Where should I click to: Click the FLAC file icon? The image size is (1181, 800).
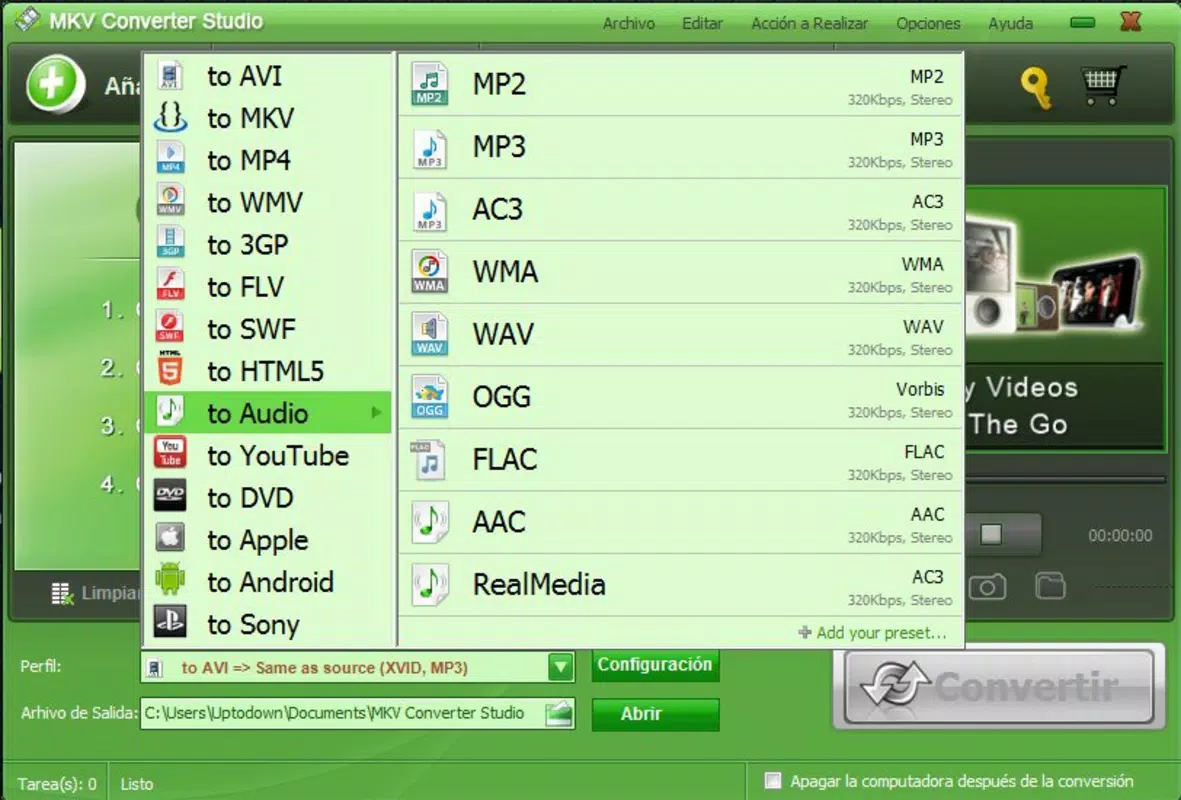[x=429, y=460]
